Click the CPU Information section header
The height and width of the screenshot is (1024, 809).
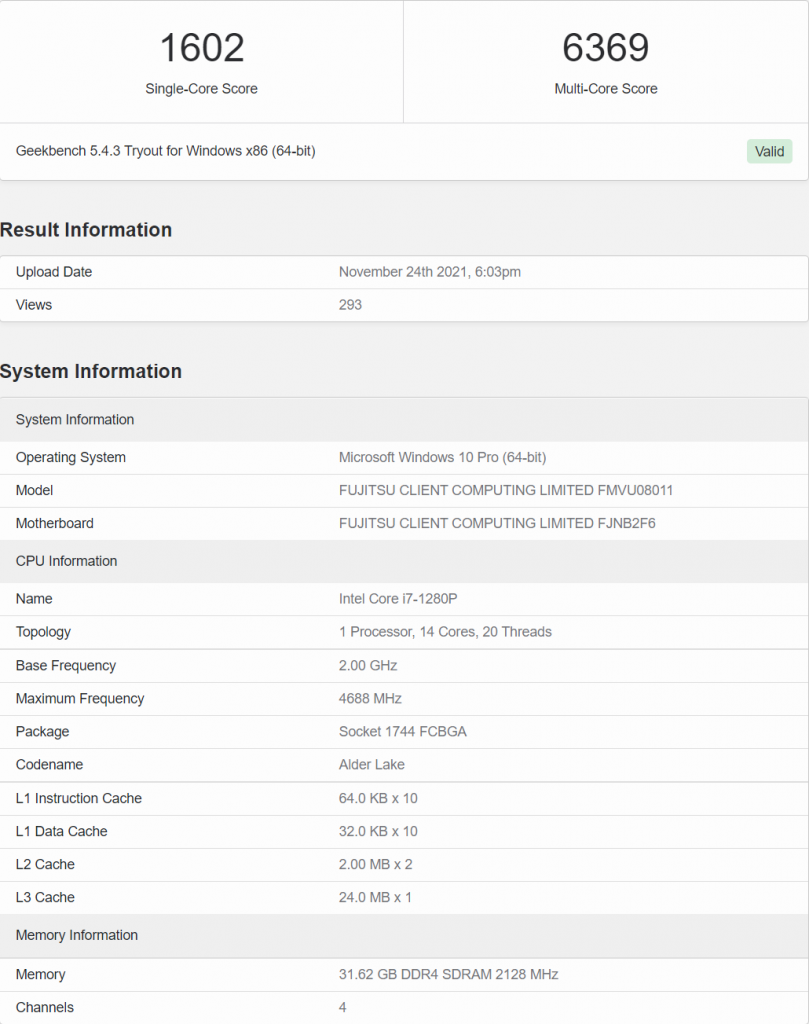click(66, 561)
